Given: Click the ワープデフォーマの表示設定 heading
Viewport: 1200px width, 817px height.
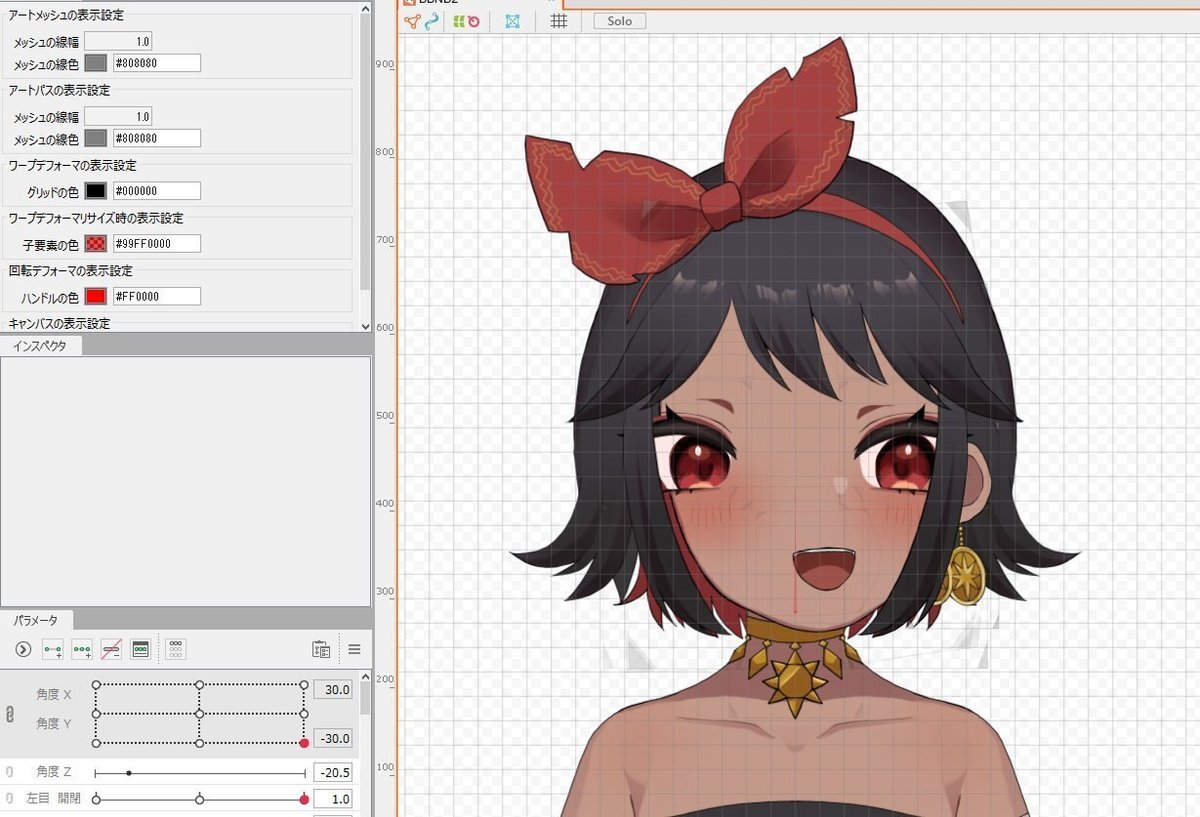Looking at the screenshot, I should [x=72, y=165].
